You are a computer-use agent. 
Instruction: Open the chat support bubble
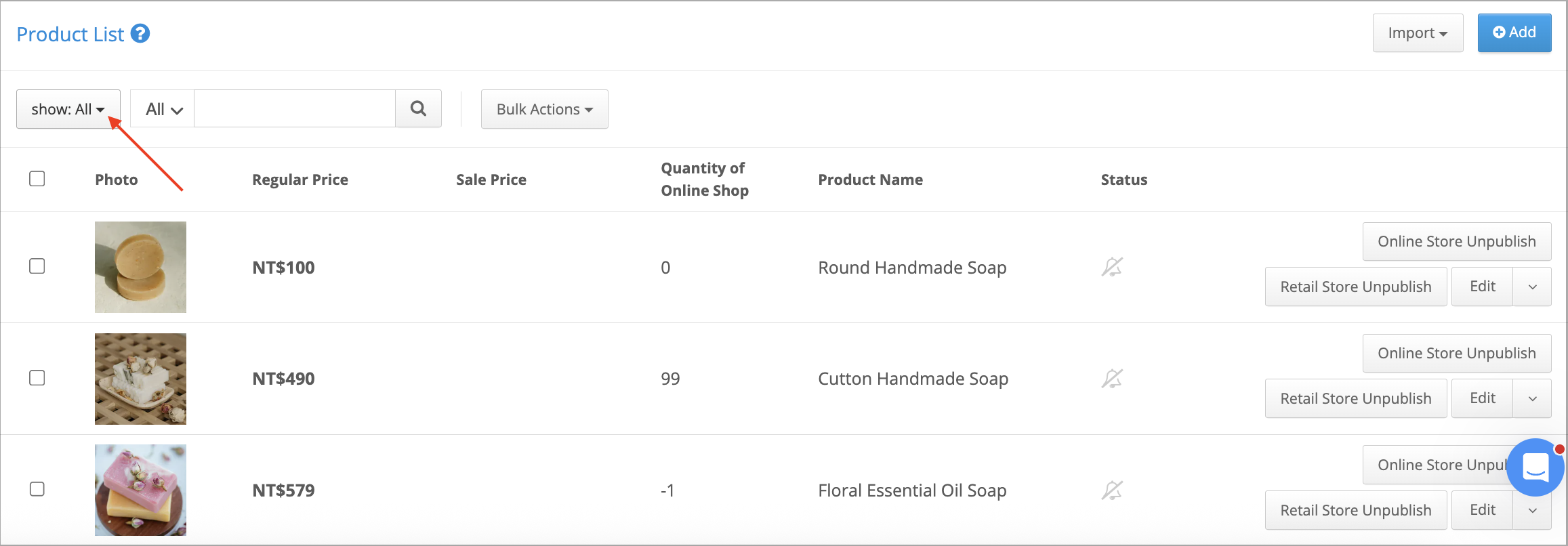[1536, 467]
